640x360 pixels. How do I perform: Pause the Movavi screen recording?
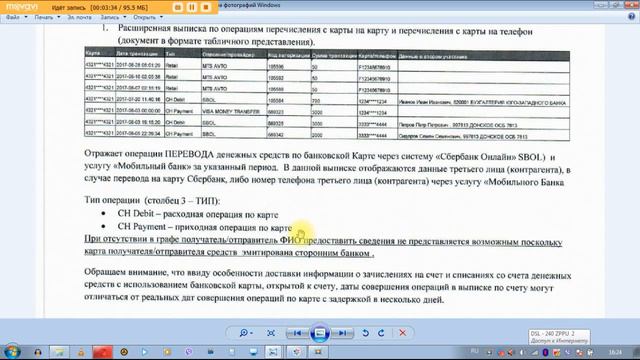click(192, 7)
